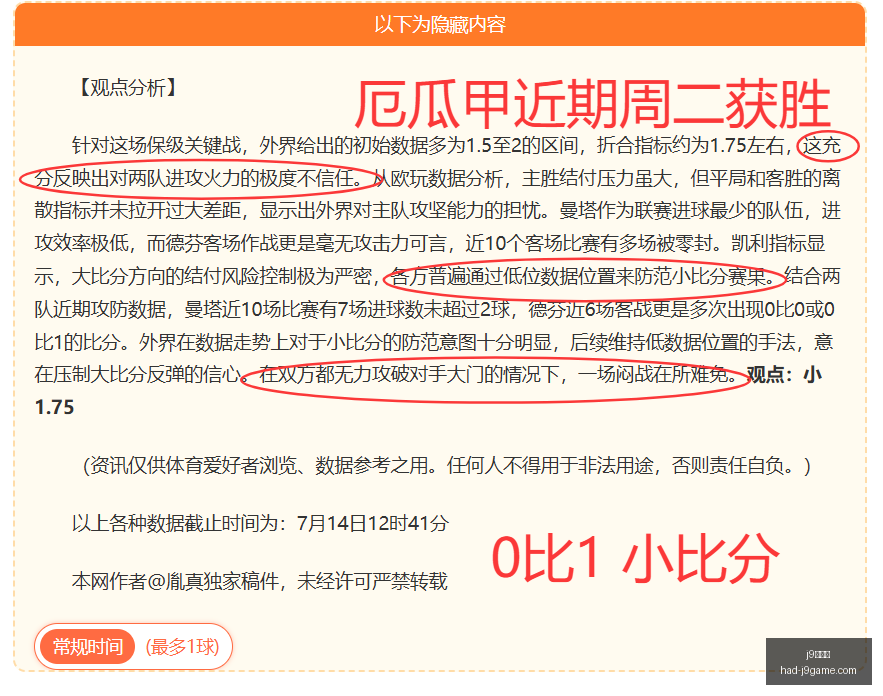Click the bold value 1.75
The height and width of the screenshot is (696, 883).
(54, 407)
